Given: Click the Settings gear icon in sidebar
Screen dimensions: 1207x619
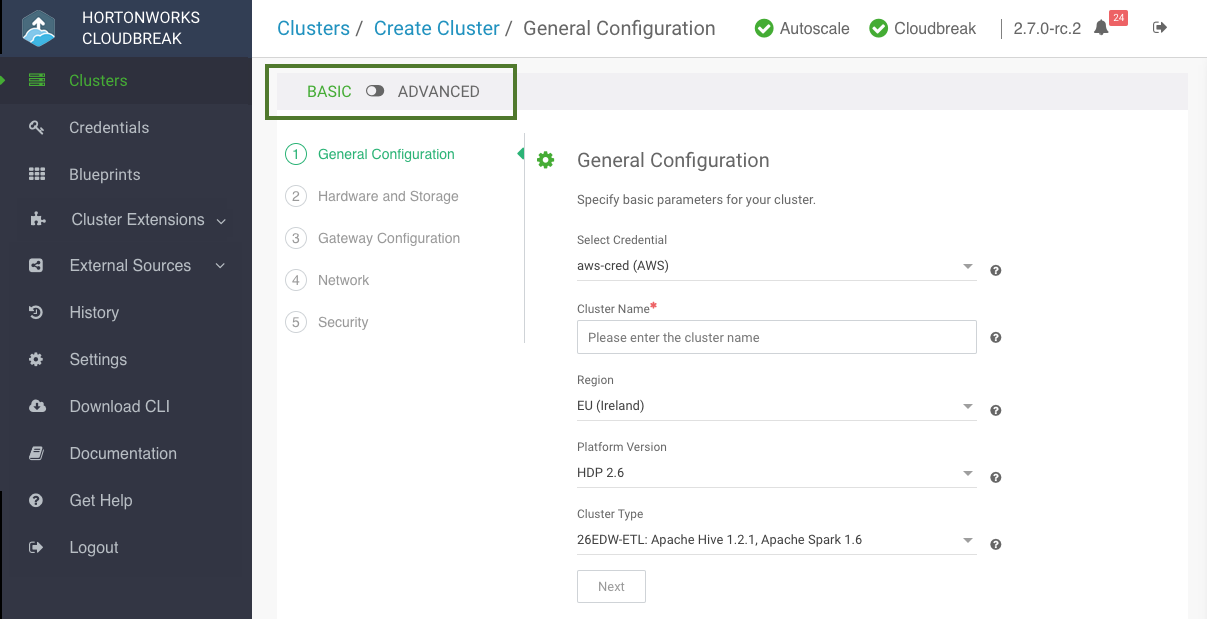Looking at the screenshot, I should tap(36, 359).
